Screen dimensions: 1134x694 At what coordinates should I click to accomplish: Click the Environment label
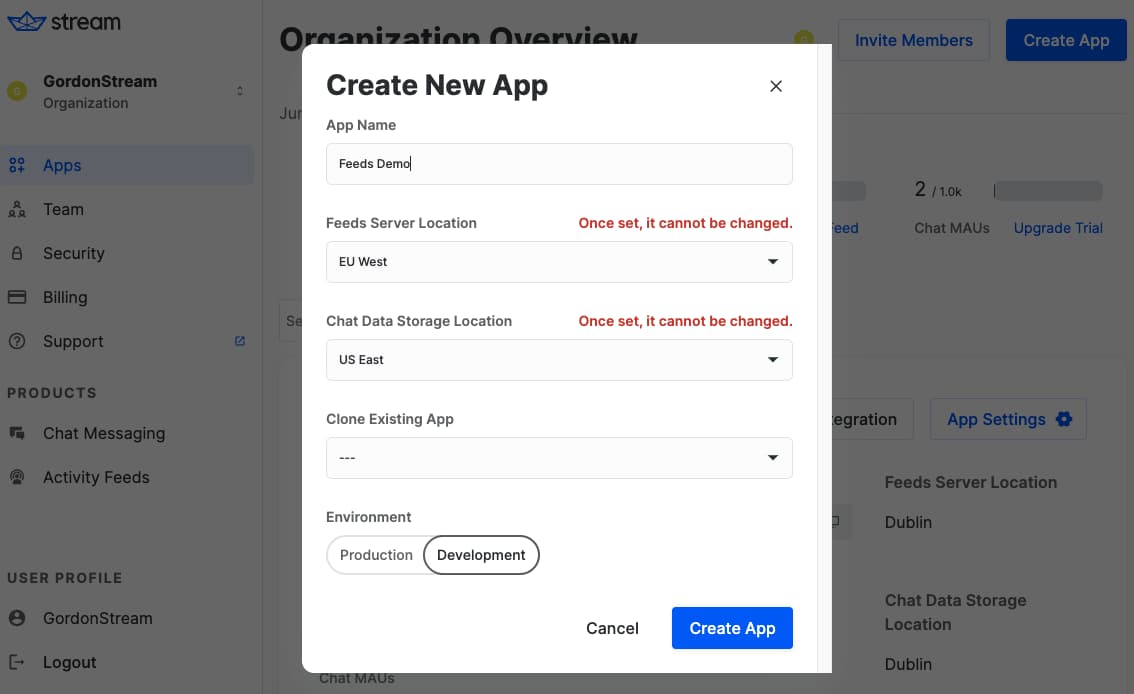368,517
